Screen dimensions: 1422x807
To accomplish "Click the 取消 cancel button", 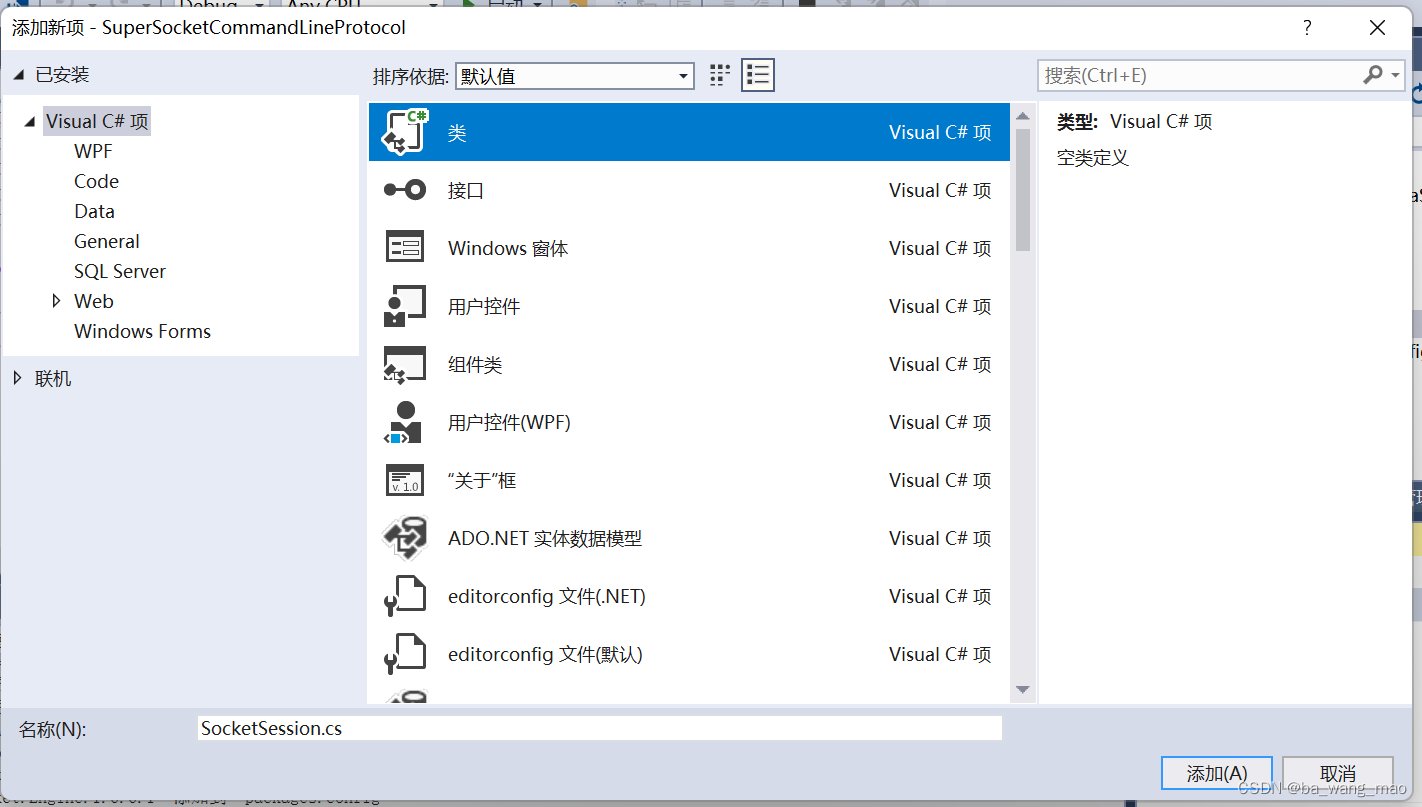I will (x=1338, y=773).
